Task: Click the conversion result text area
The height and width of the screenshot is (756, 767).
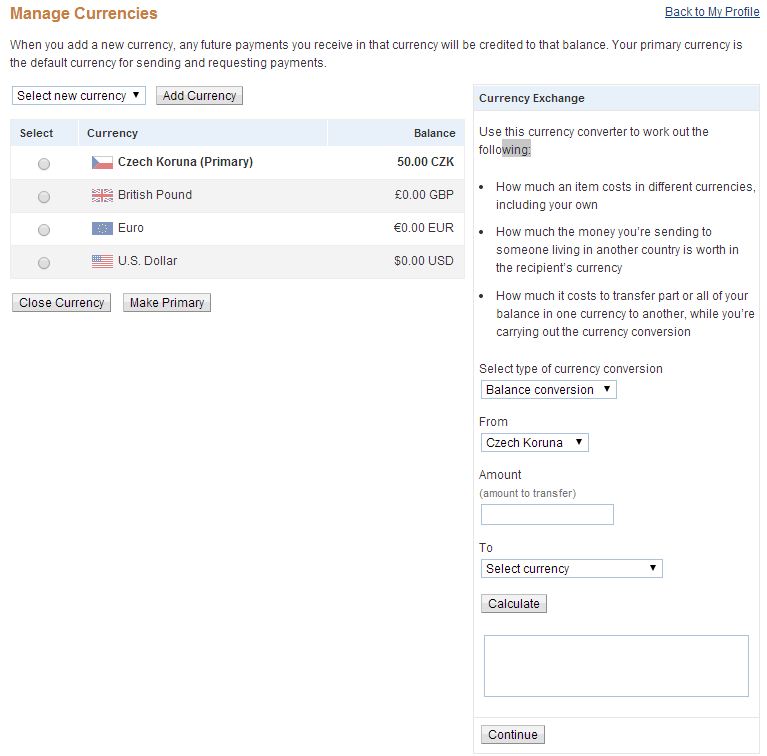Action: coord(616,666)
